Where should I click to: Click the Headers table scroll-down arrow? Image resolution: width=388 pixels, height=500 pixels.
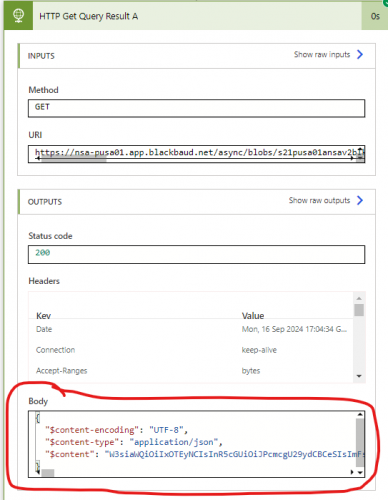tap(359, 376)
